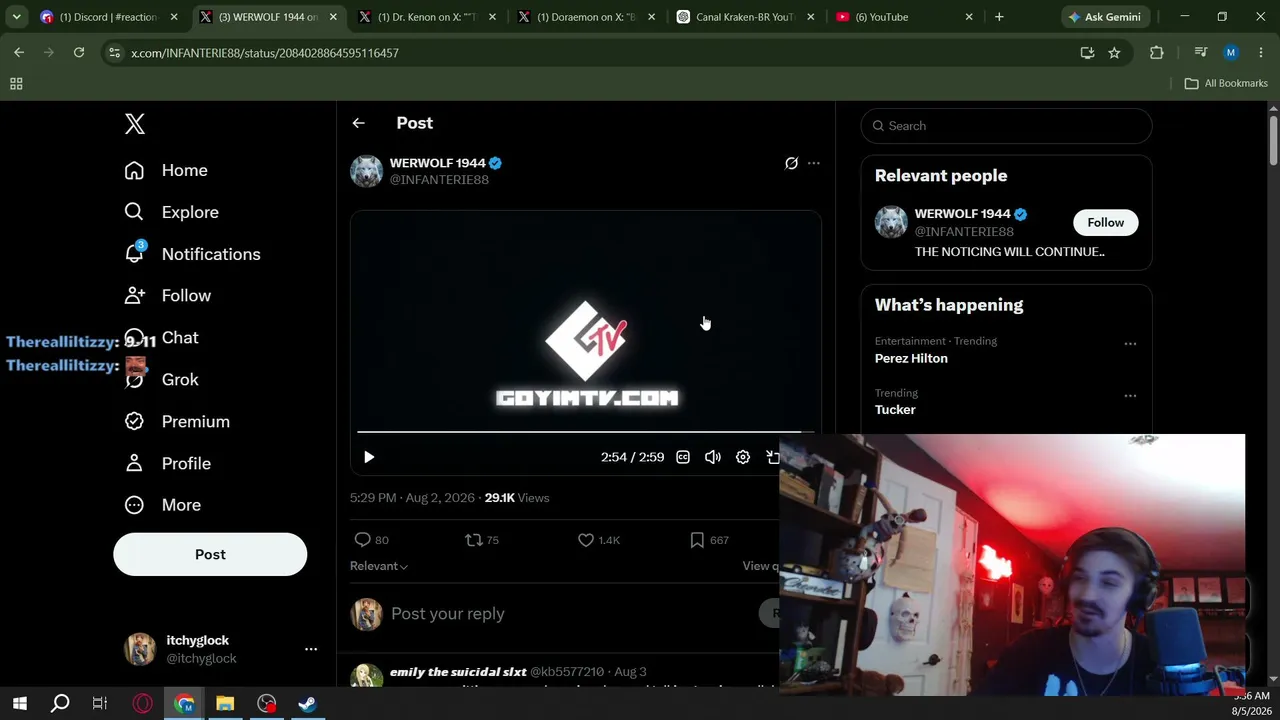Screen dimensions: 1280x720
Task: Switch to the Discord browser tab
Action: tap(107, 17)
